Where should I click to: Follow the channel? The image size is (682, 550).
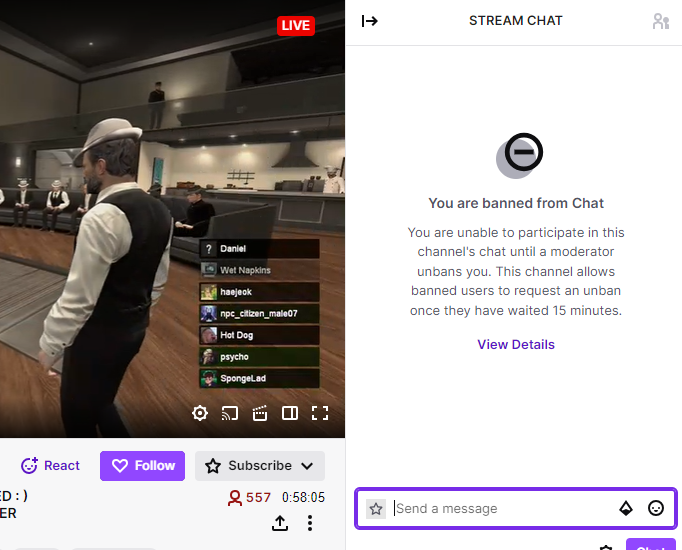coord(143,466)
